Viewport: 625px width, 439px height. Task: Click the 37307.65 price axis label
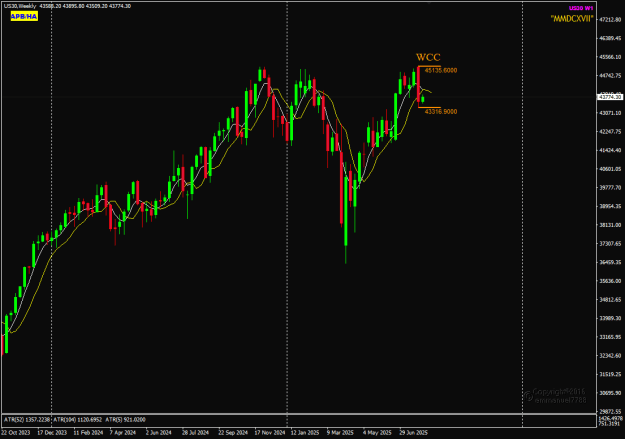[x=610, y=244]
